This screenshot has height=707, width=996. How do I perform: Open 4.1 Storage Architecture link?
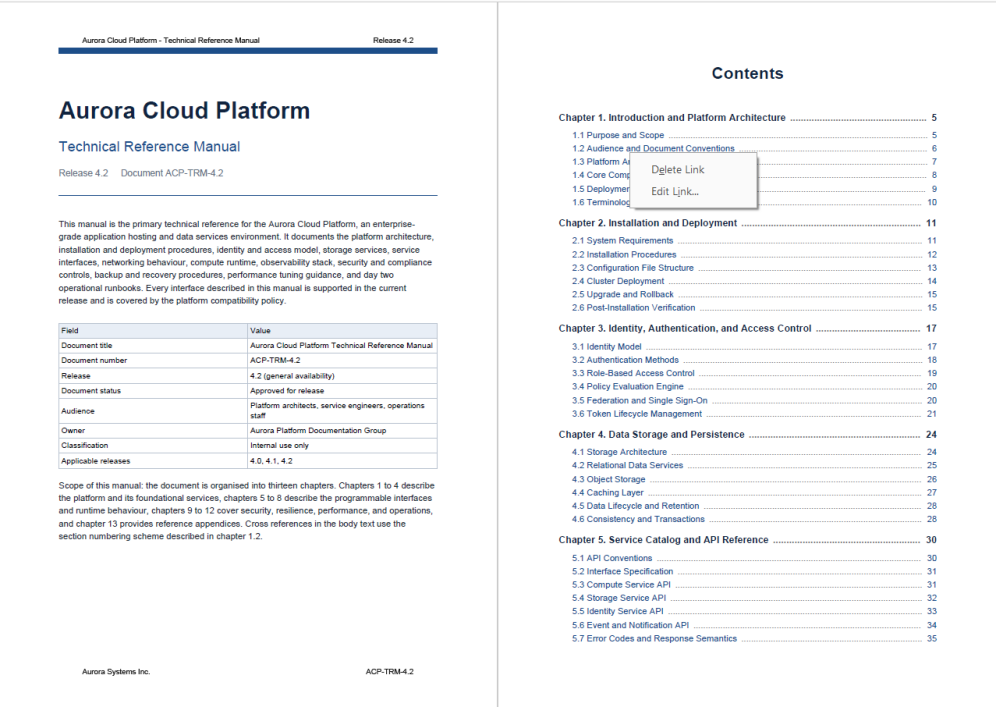point(619,452)
